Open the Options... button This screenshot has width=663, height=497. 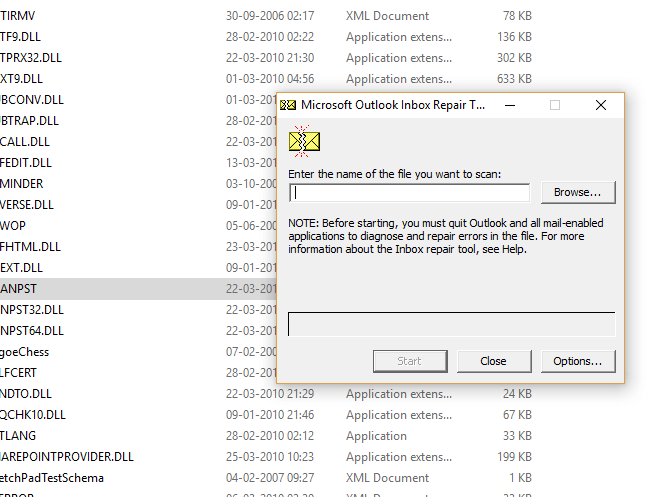pos(578,361)
